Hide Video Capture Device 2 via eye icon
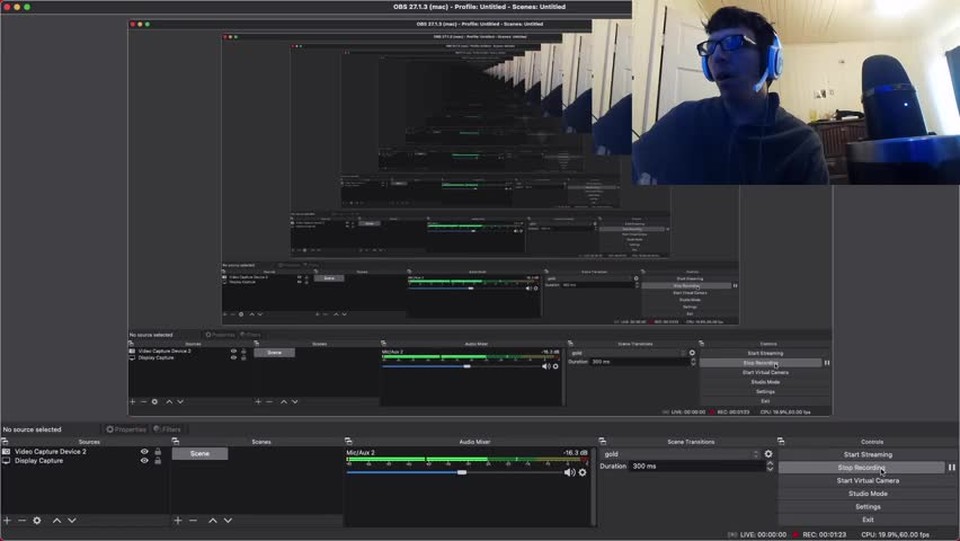960x541 pixels. click(144, 452)
